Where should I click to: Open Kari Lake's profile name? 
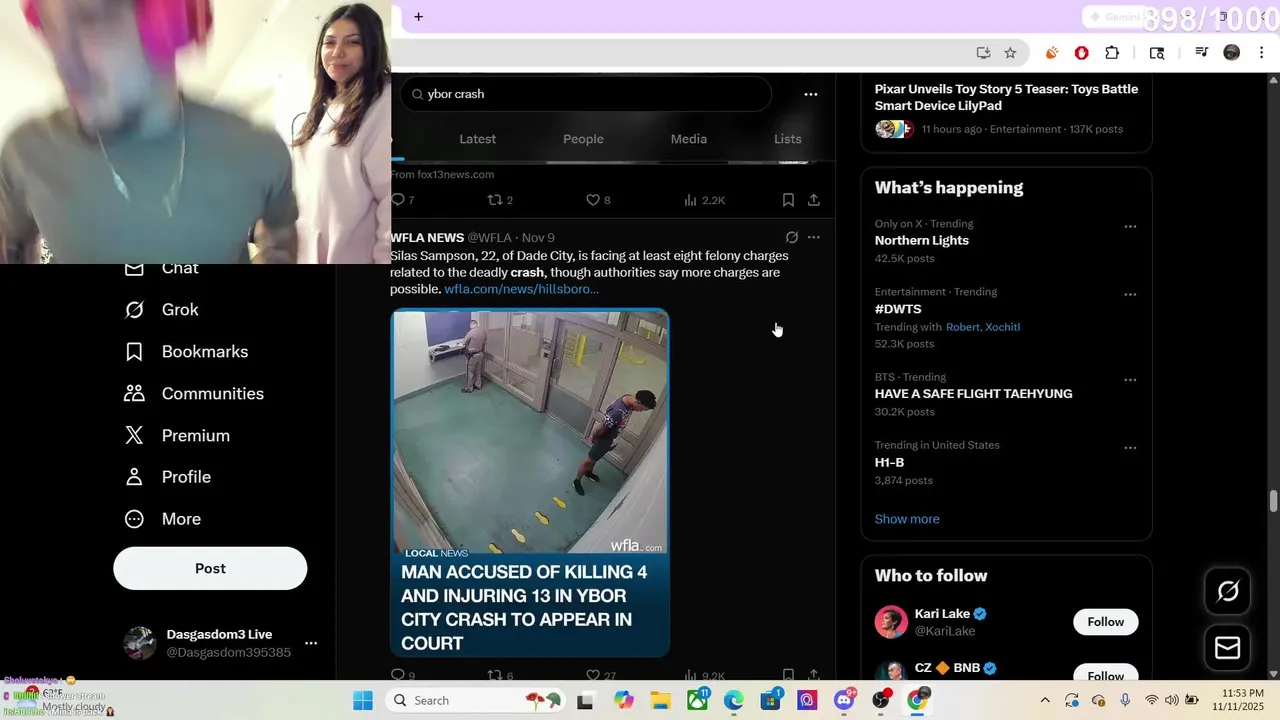[942, 614]
